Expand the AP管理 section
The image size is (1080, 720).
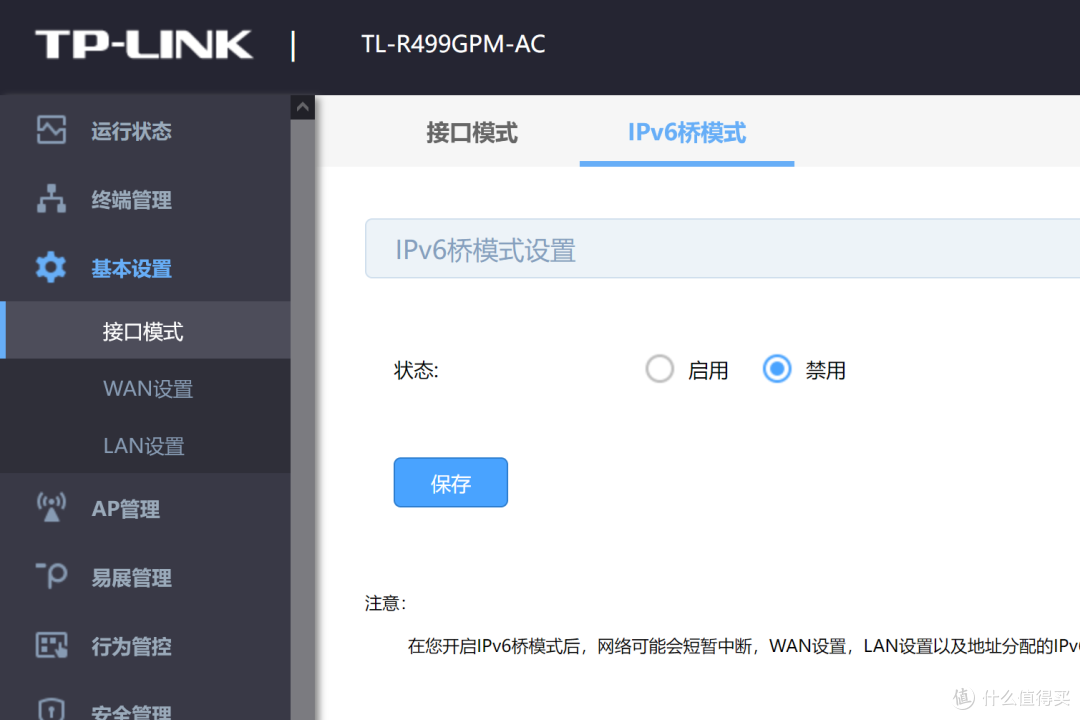(x=125, y=508)
